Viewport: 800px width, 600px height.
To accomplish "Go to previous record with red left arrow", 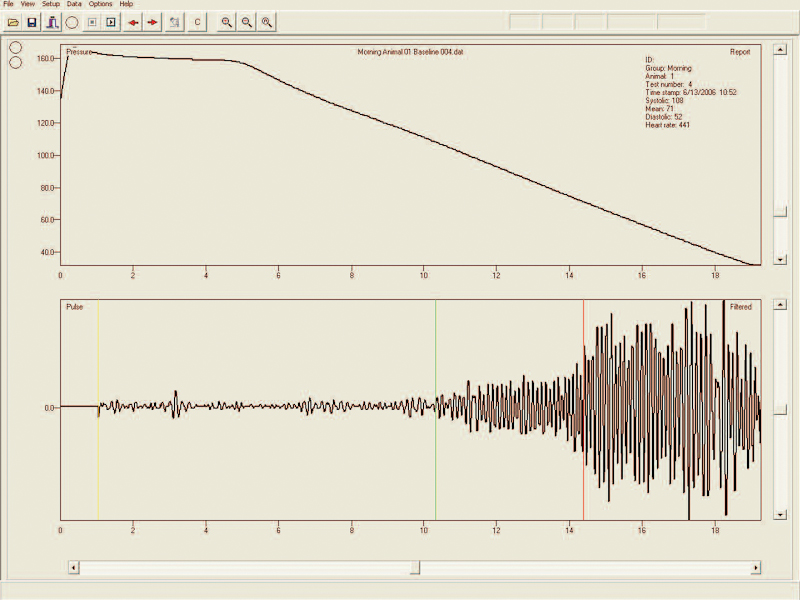I will click(x=133, y=22).
